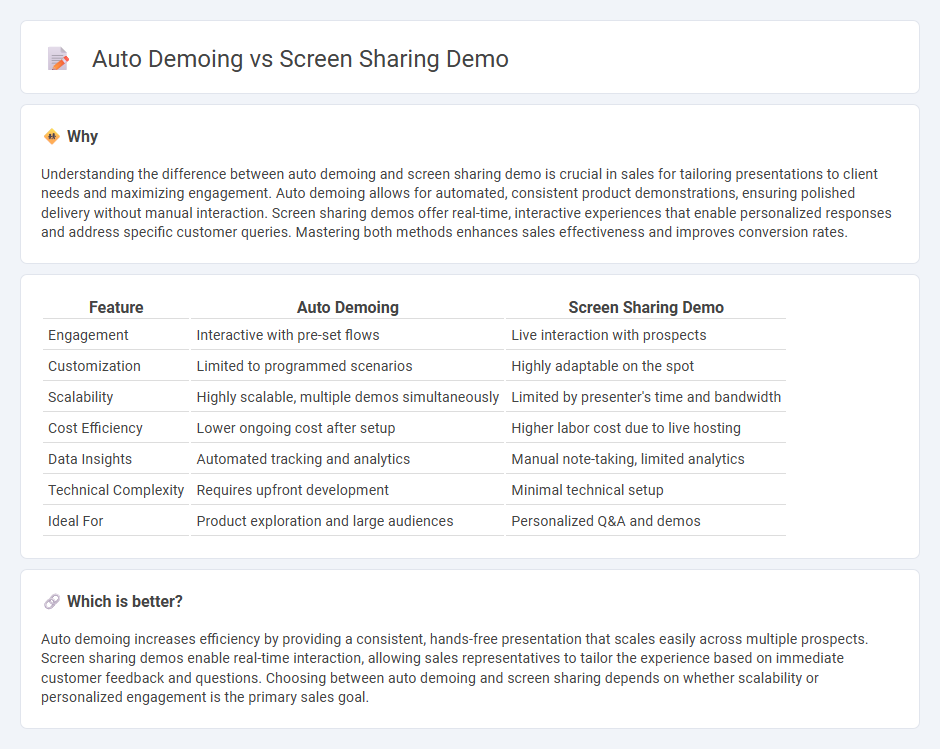
Task: Click the paragraph beginning Auto demoing increases efficiency
Action: pos(454,668)
